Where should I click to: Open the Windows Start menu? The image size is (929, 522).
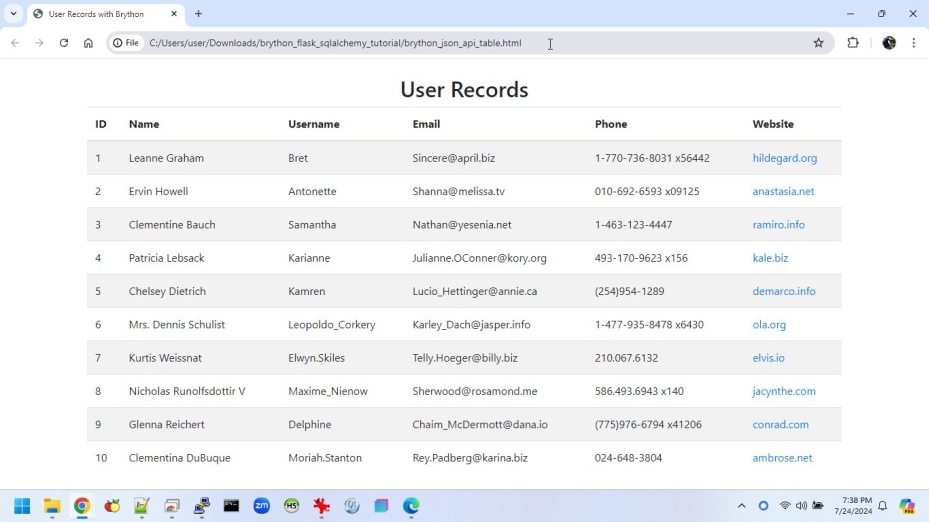click(22, 506)
